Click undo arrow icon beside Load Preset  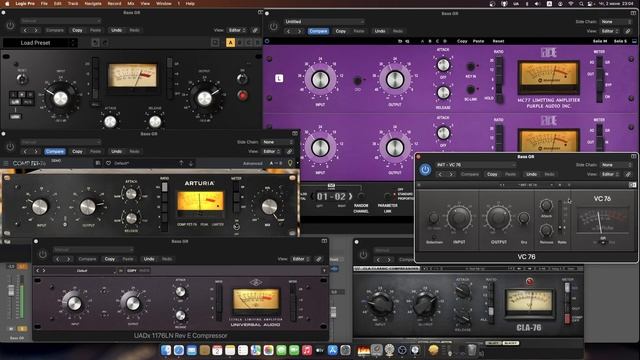(95, 42)
